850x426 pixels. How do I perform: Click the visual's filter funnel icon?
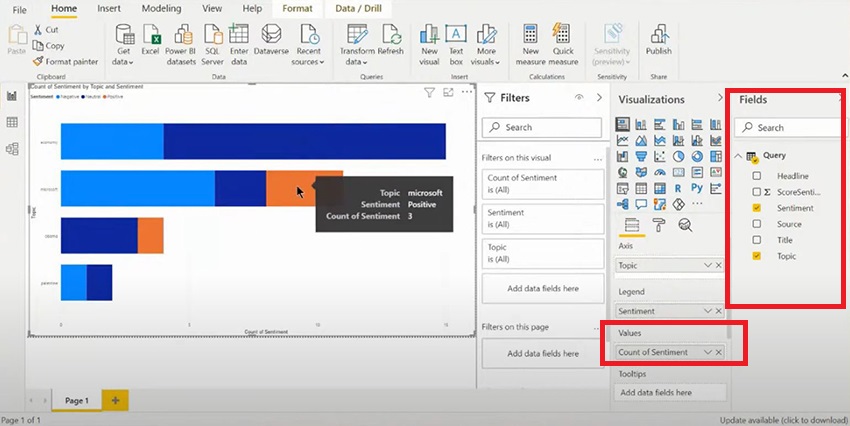429,93
